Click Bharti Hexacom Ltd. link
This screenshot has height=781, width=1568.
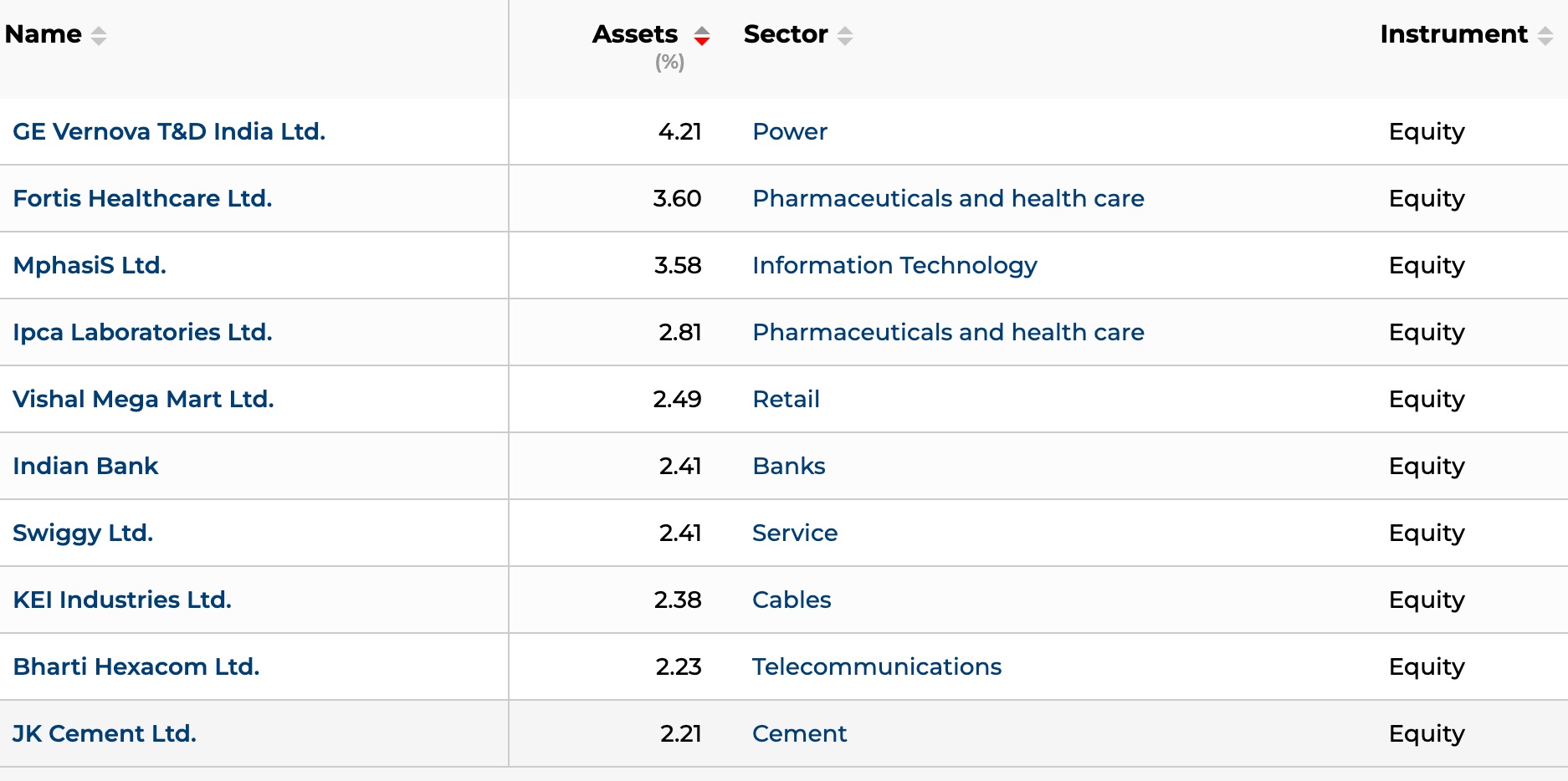click(x=136, y=666)
